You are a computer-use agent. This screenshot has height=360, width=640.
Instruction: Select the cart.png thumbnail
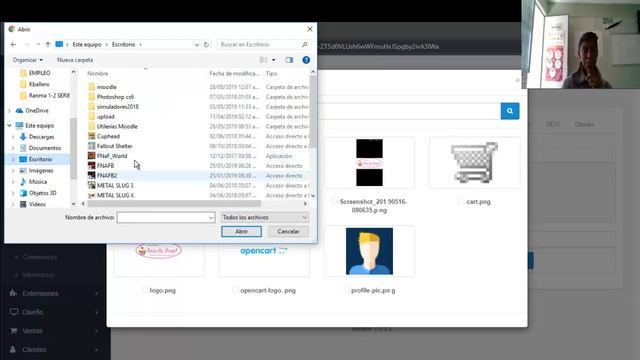[x=474, y=162]
